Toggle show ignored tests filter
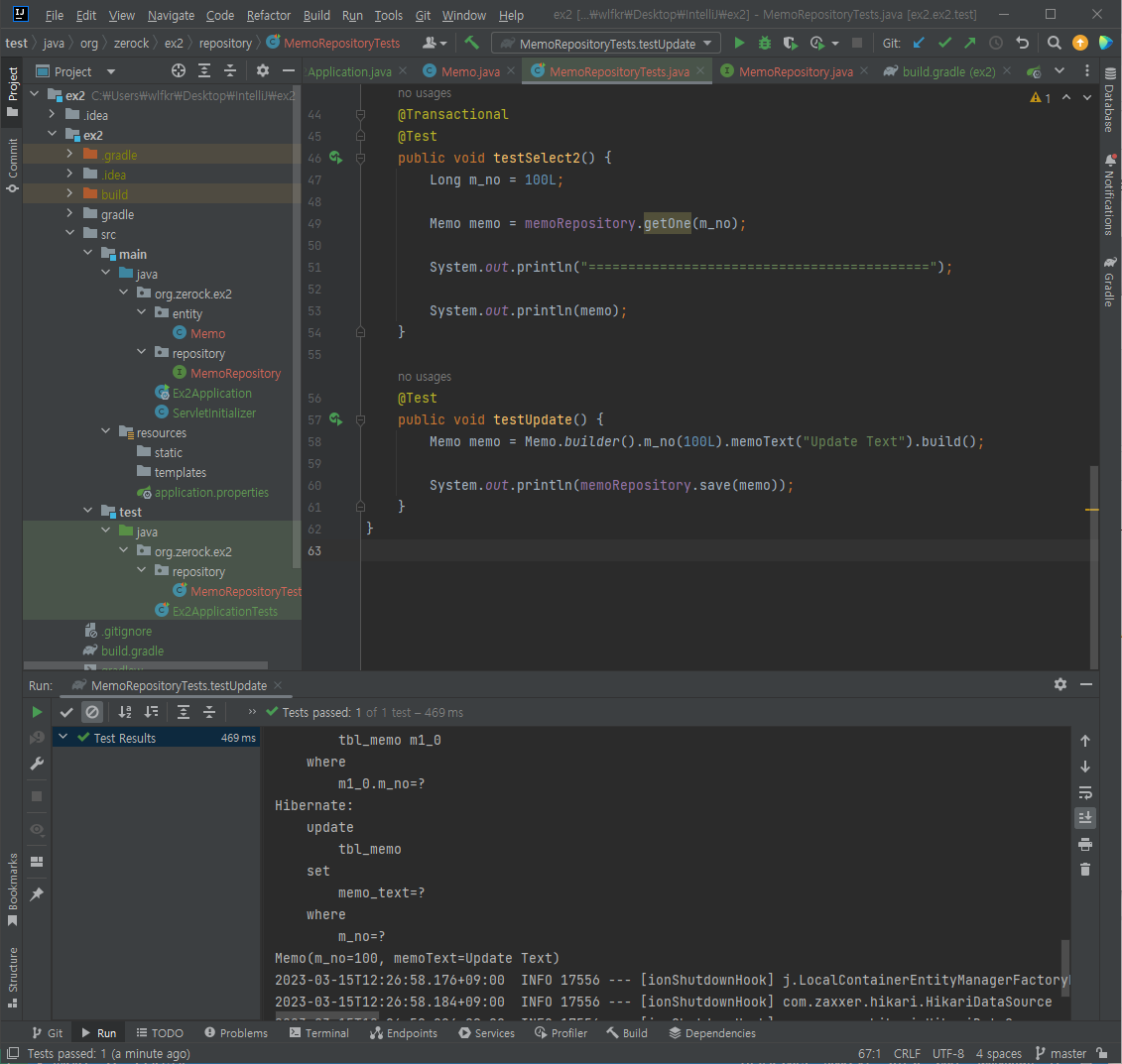Screen dimensions: 1122x1064 click(x=92, y=712)
